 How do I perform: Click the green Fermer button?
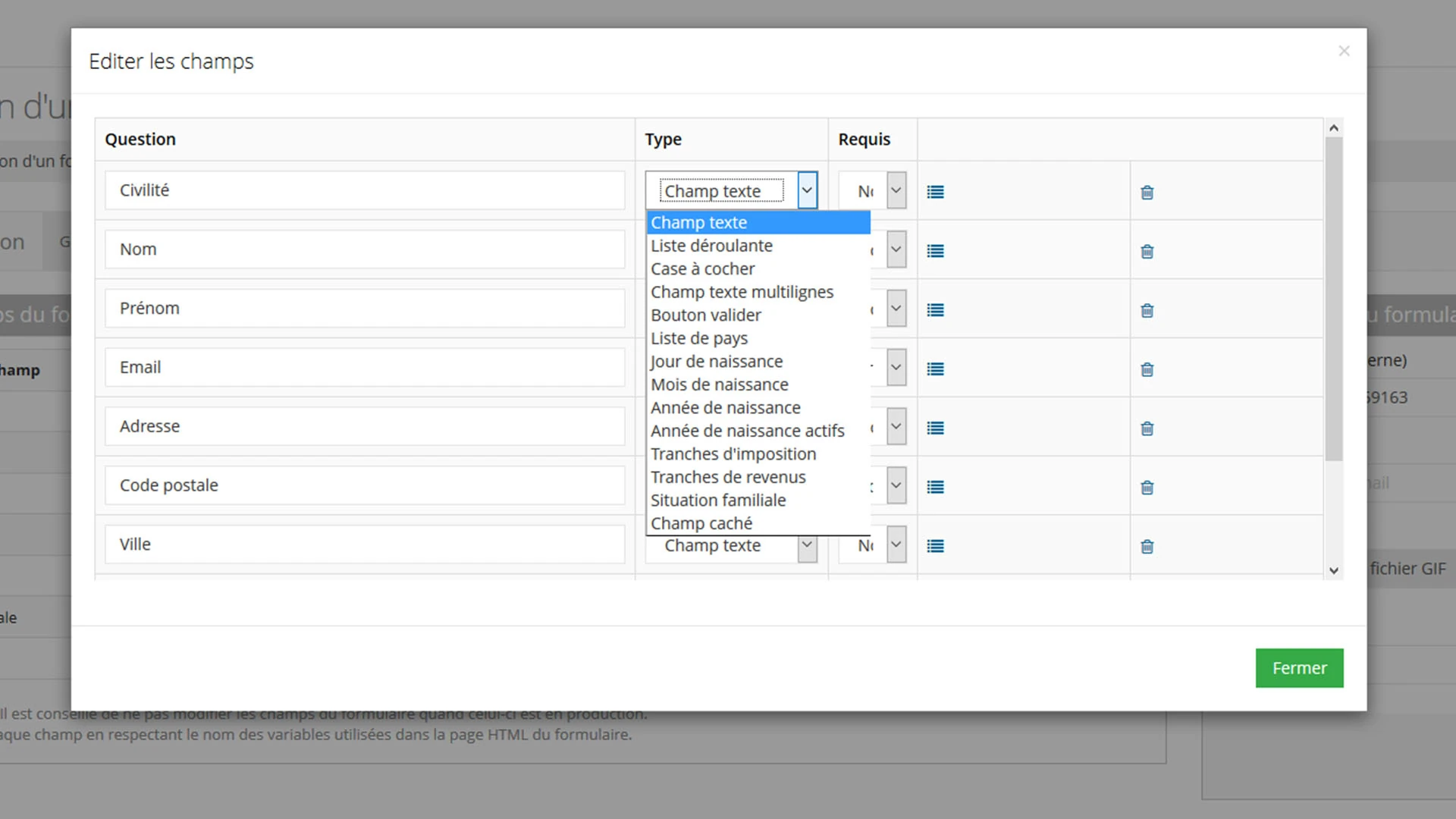(1298, 668)
